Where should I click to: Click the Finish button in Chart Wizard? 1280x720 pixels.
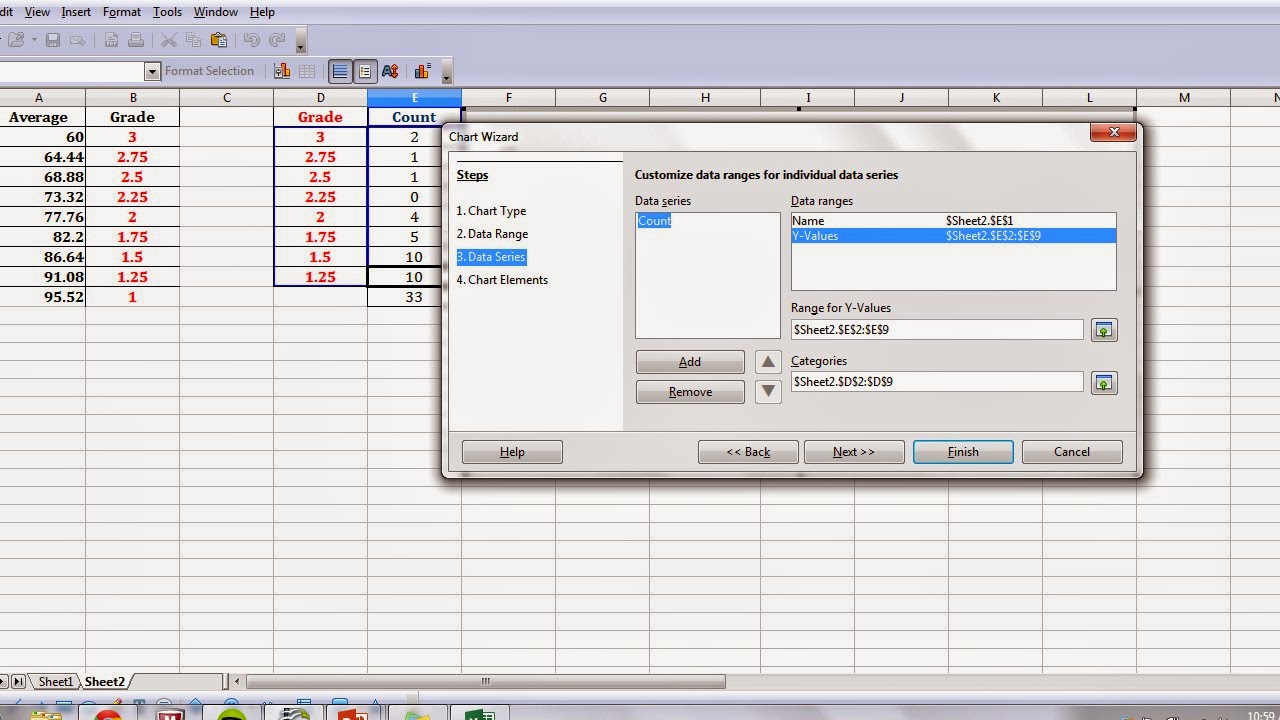(962, 451)
